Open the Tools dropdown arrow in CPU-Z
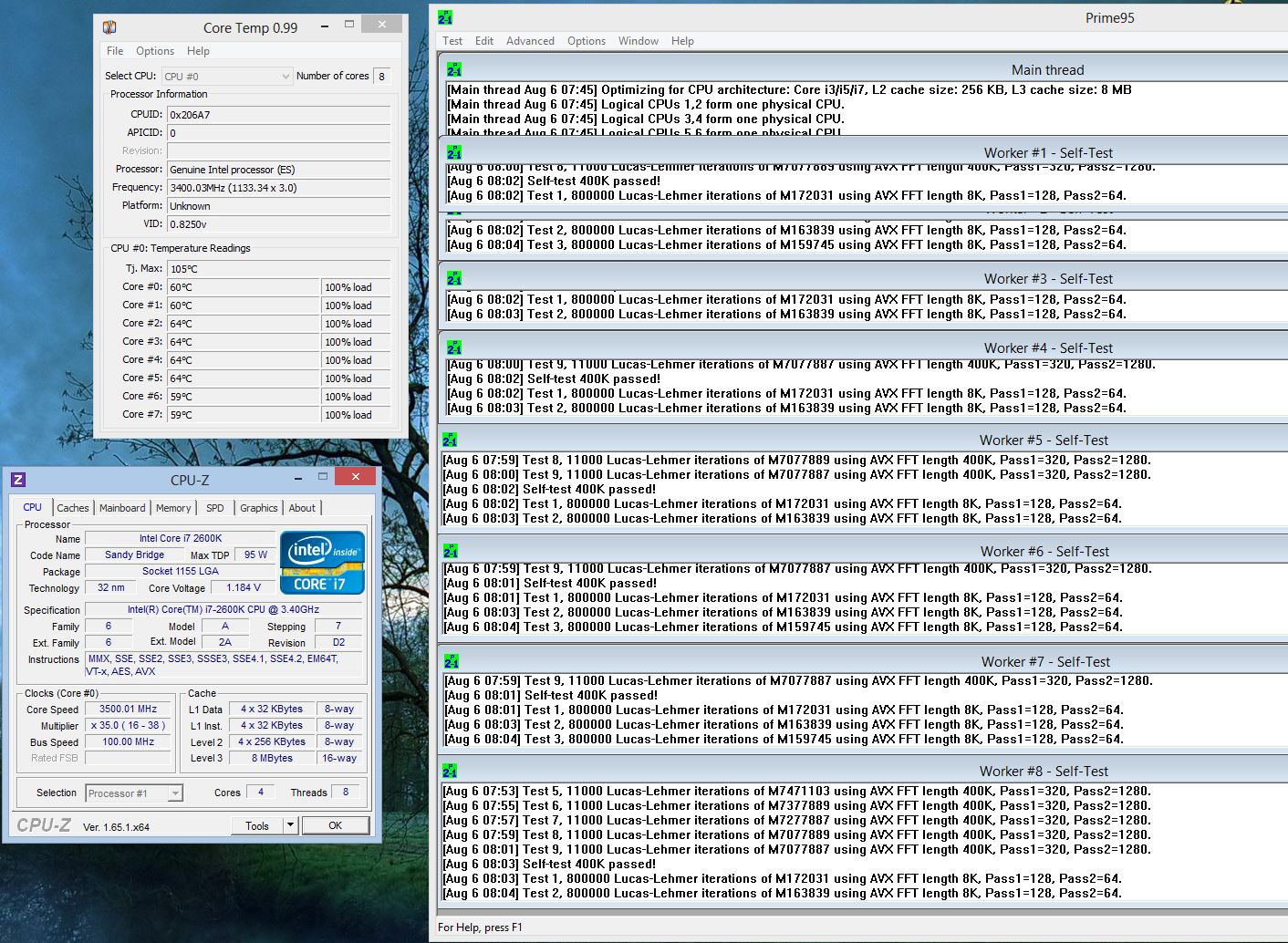 point(290,825)
